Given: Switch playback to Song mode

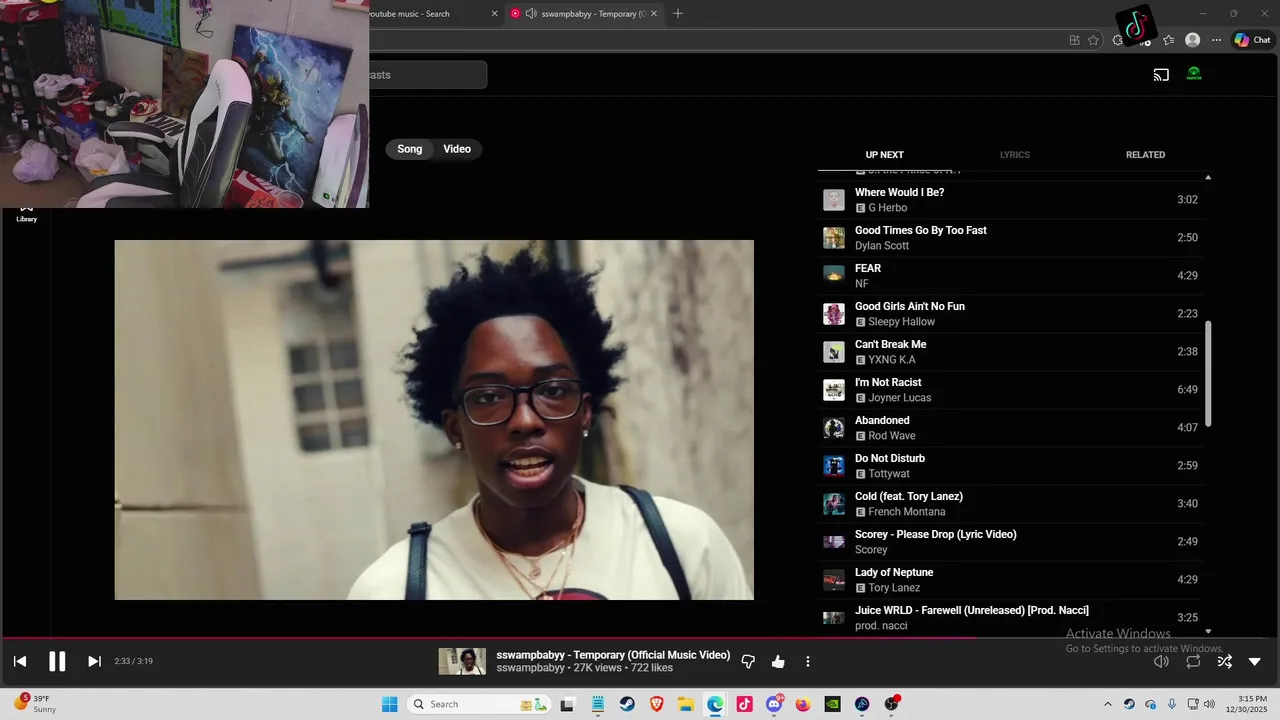Looking at the screenshot, I should point(410,149).
